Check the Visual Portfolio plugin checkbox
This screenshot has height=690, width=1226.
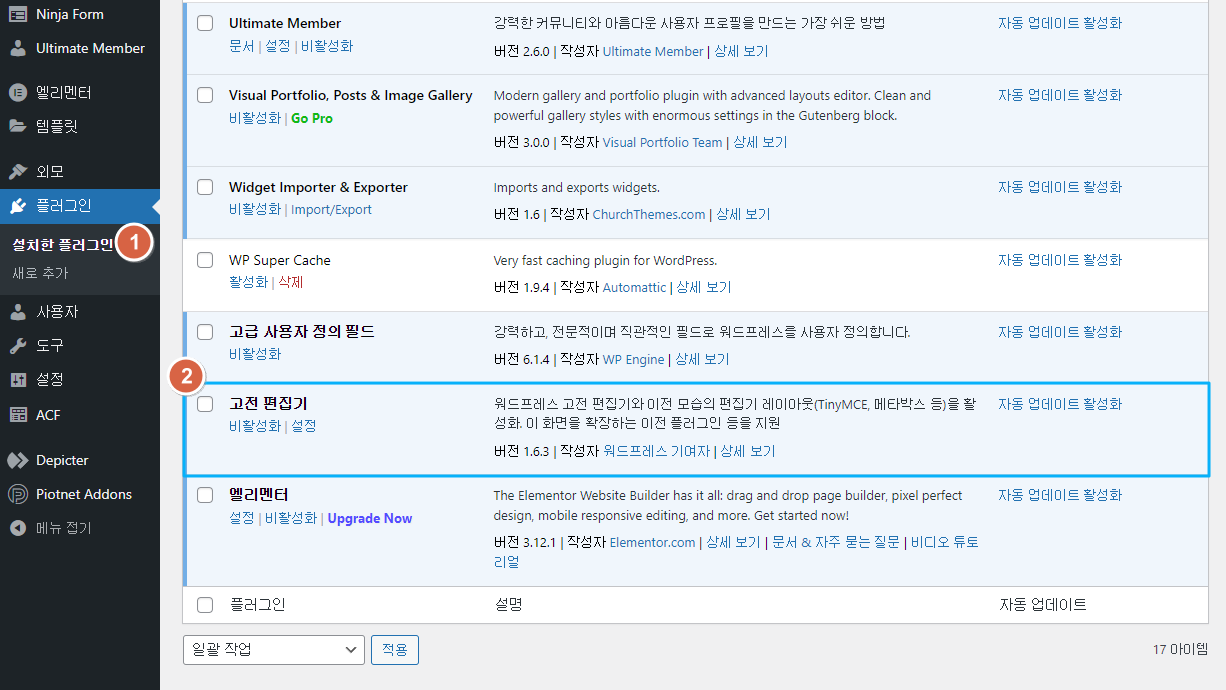[x=205, y=95]
